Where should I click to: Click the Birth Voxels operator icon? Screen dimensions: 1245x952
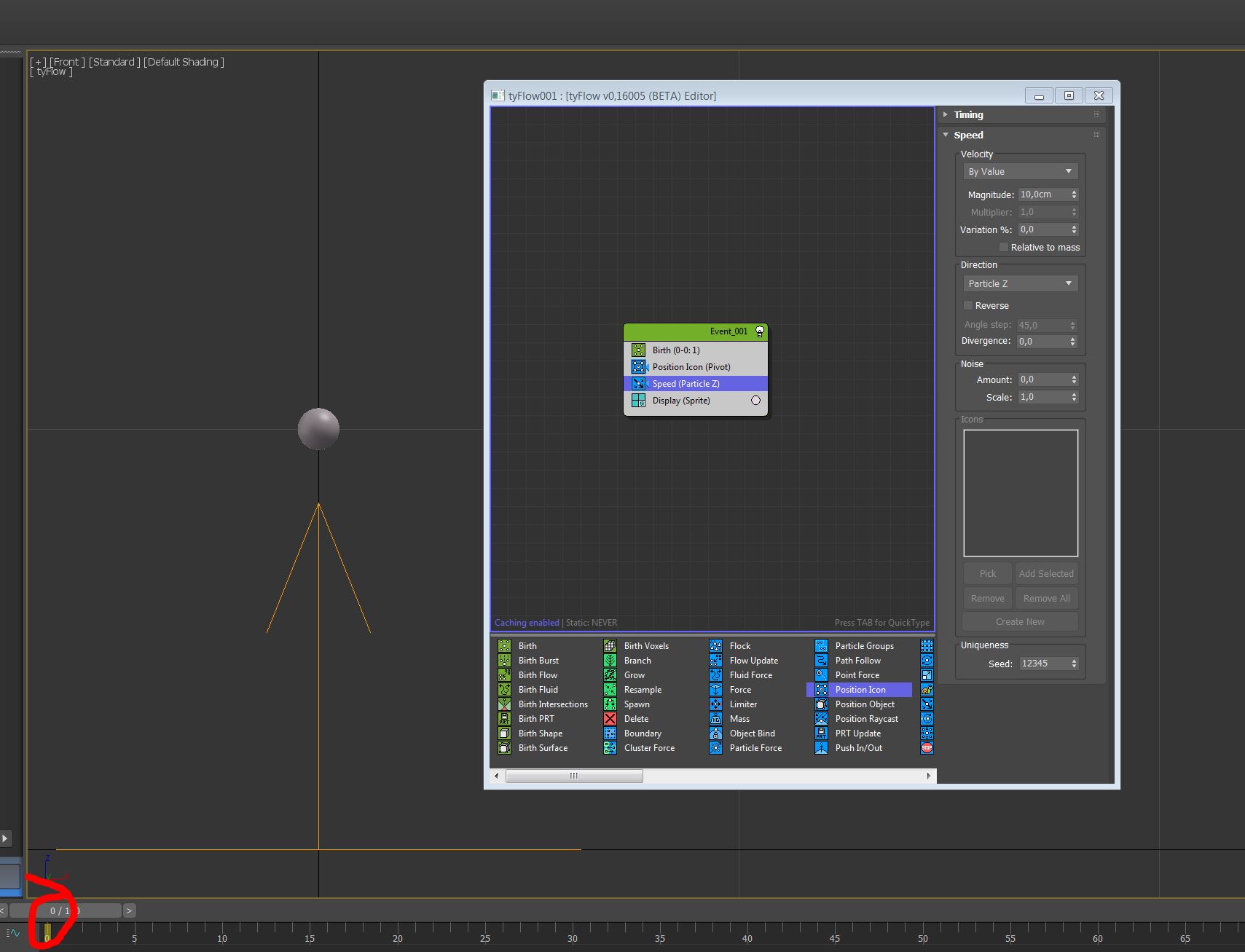(x=610, y=646)
